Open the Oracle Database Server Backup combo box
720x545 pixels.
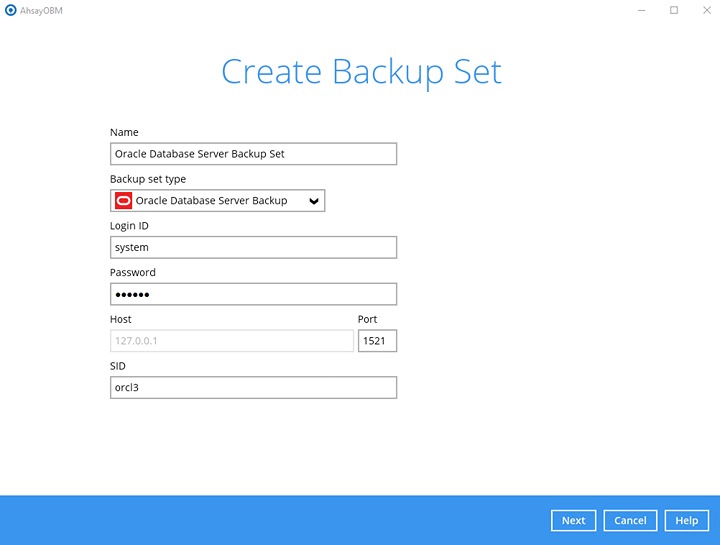[217, 201]
